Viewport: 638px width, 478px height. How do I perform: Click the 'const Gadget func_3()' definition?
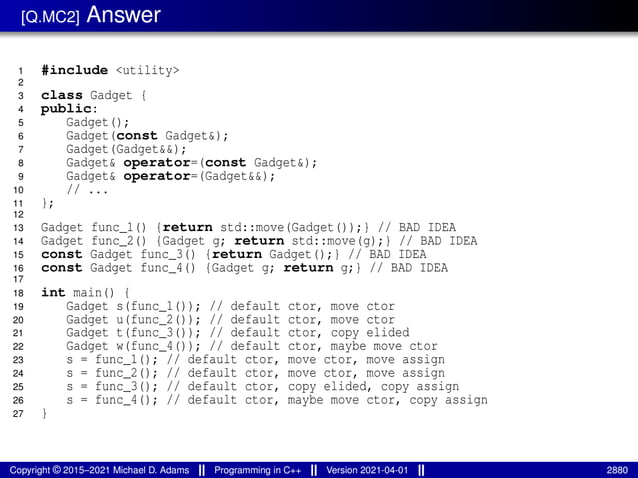pos(234,254)
